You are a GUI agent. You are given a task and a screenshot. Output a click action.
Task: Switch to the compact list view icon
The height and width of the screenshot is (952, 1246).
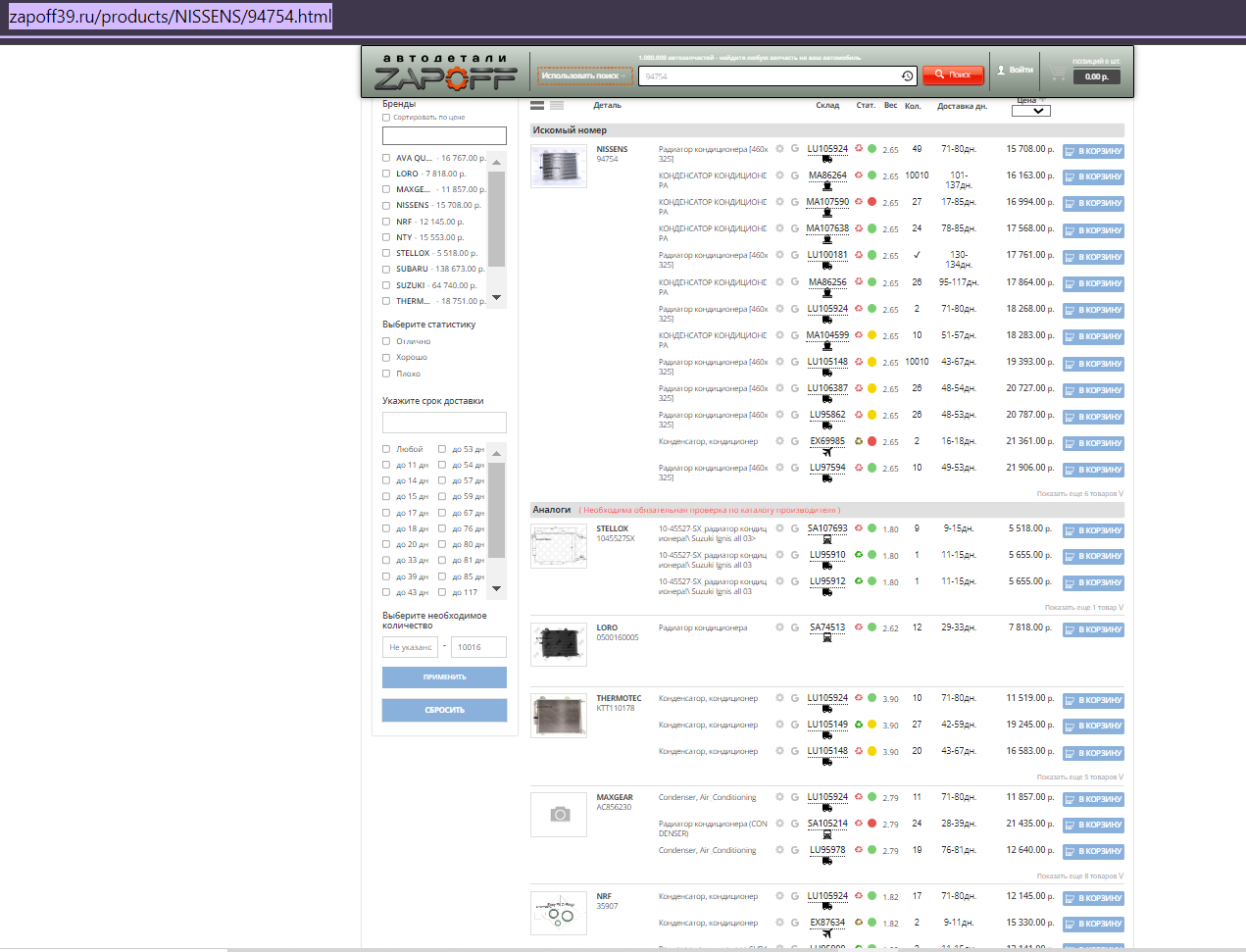[x=557, y=105]
